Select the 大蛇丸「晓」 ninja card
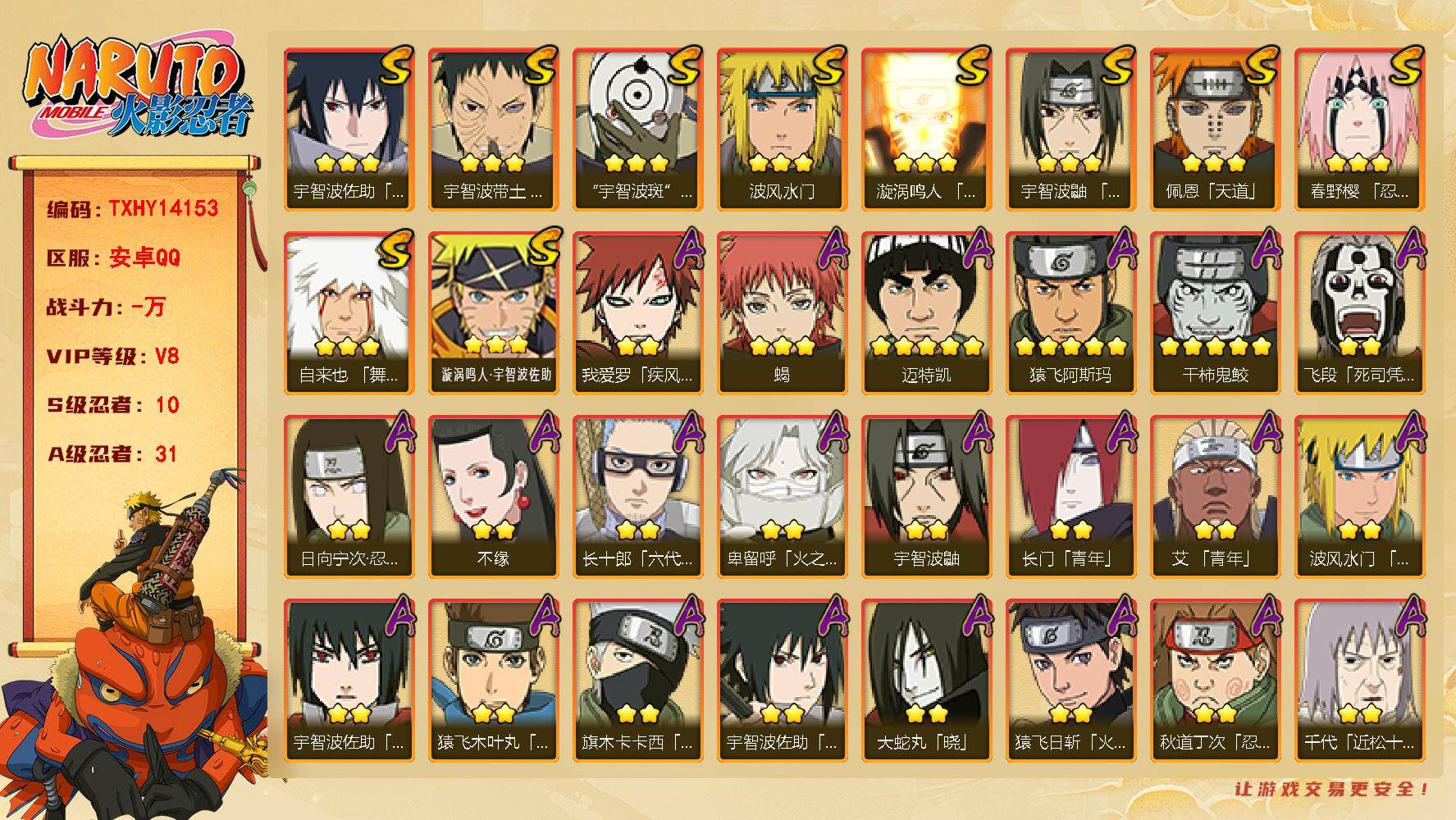The width and height of the screenshot is (1456, 820). (x=926, y=681)
